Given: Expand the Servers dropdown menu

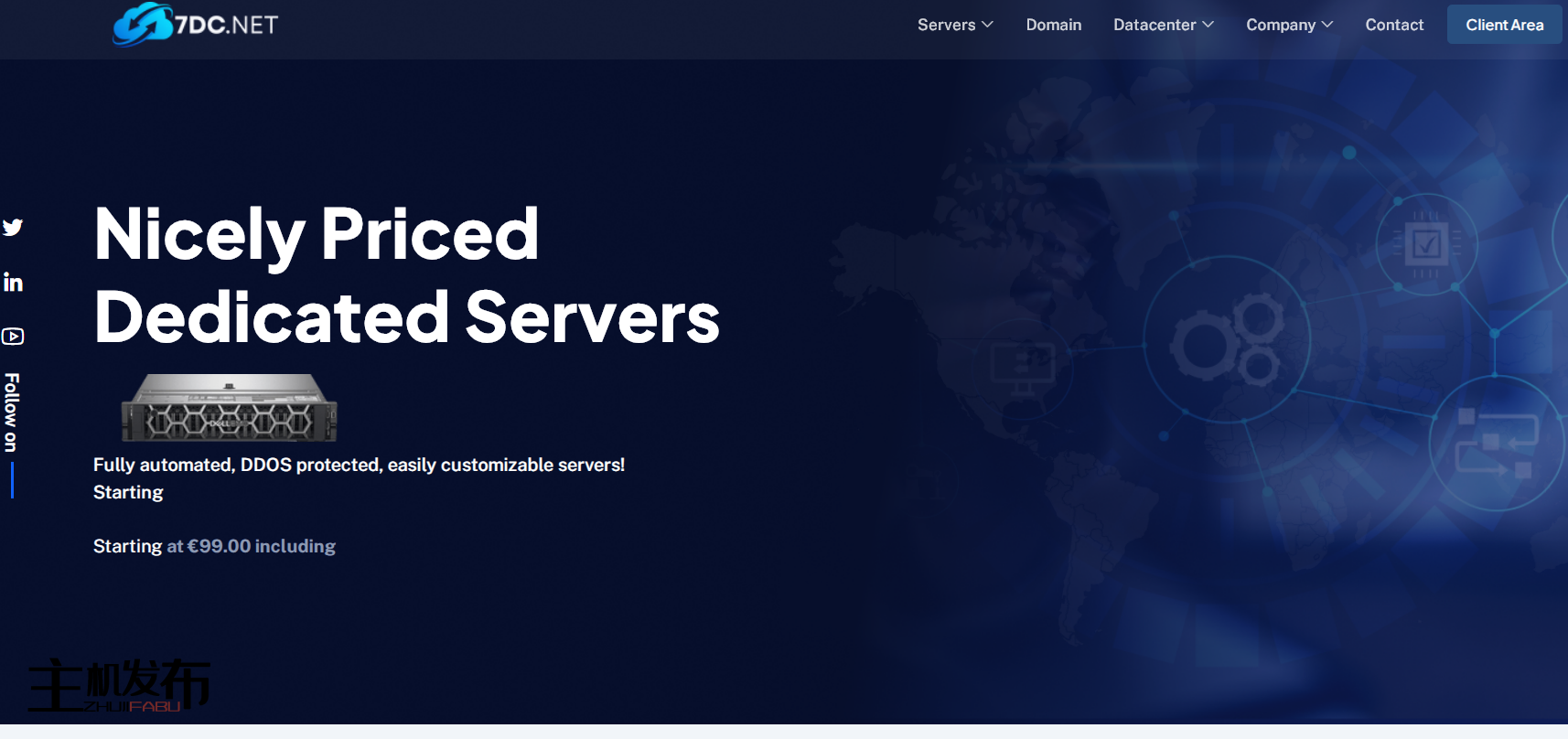Looking at the screenshot, I should (954, 25).
